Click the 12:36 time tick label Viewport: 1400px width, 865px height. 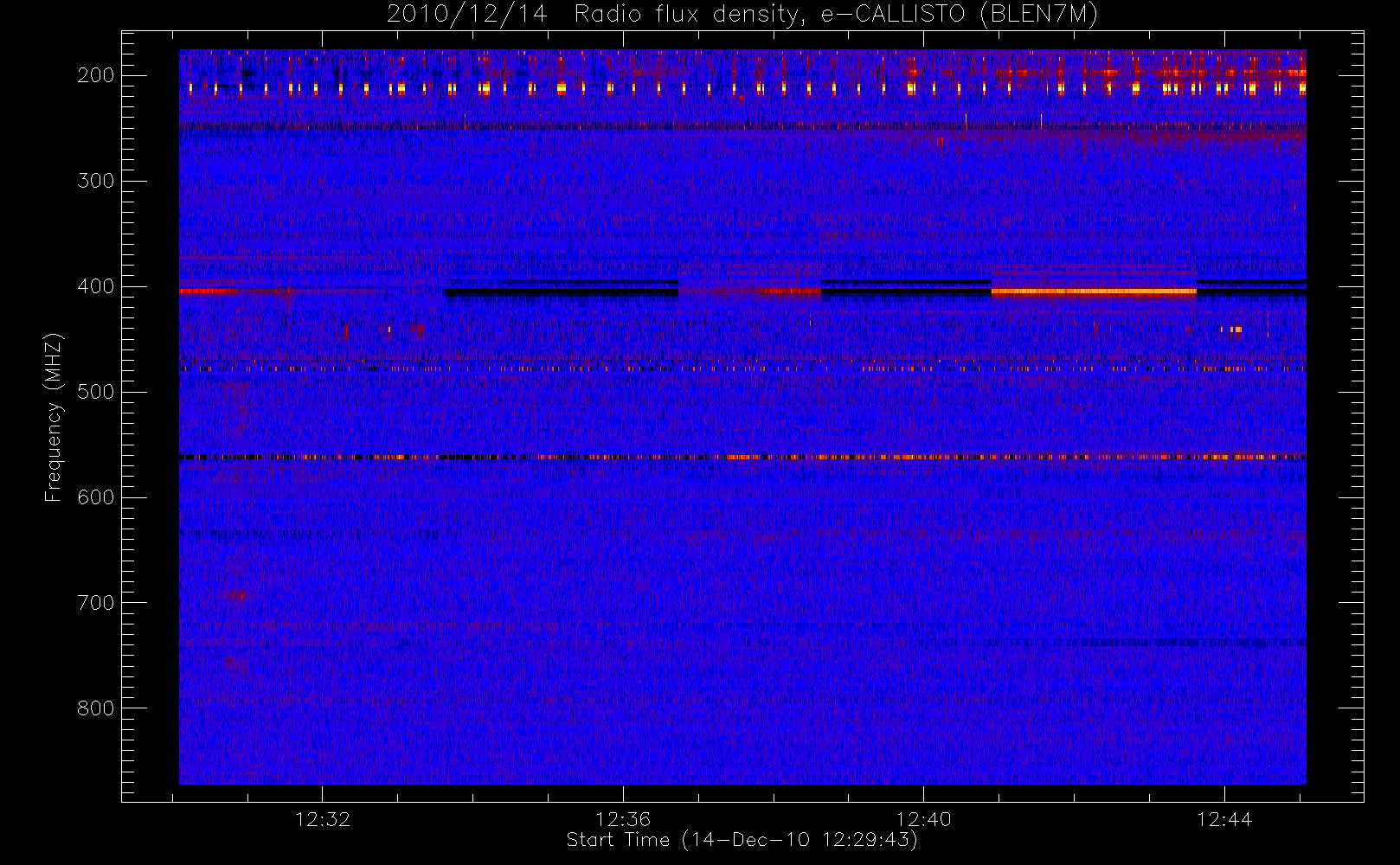tap(623, 819)
